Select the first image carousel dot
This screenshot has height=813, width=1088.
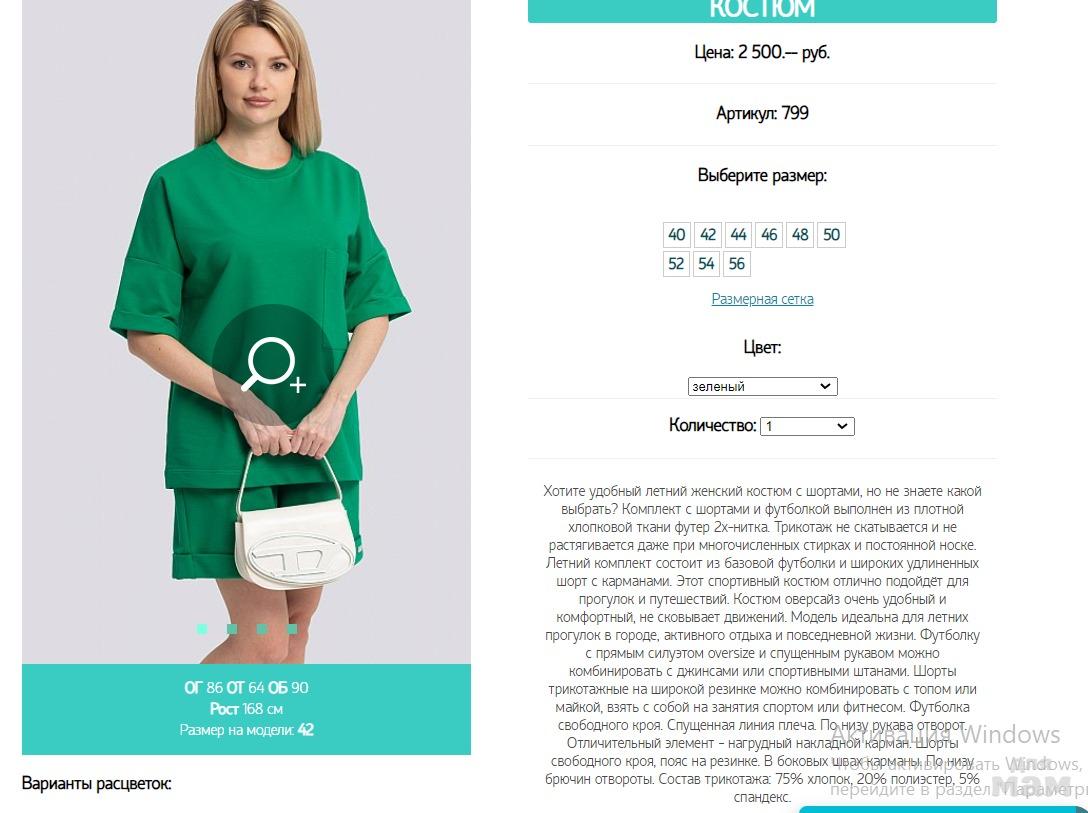(x=201, y=629)
